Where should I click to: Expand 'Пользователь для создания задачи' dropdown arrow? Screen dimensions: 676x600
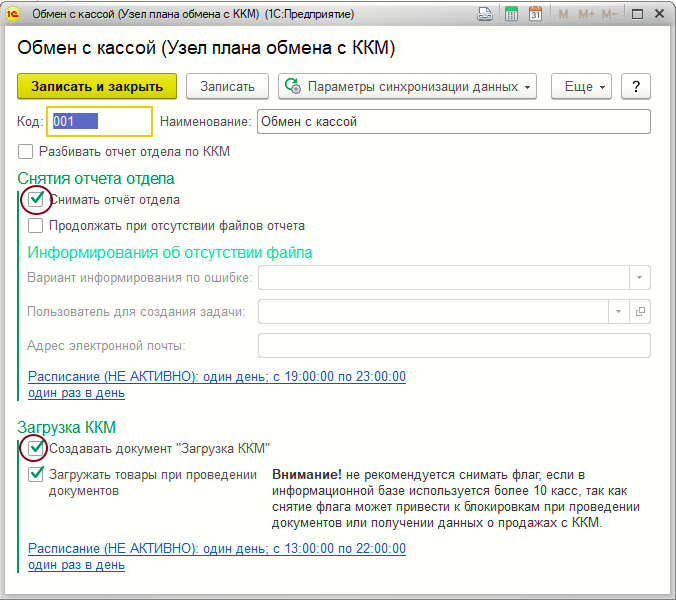tap(619, 312)
